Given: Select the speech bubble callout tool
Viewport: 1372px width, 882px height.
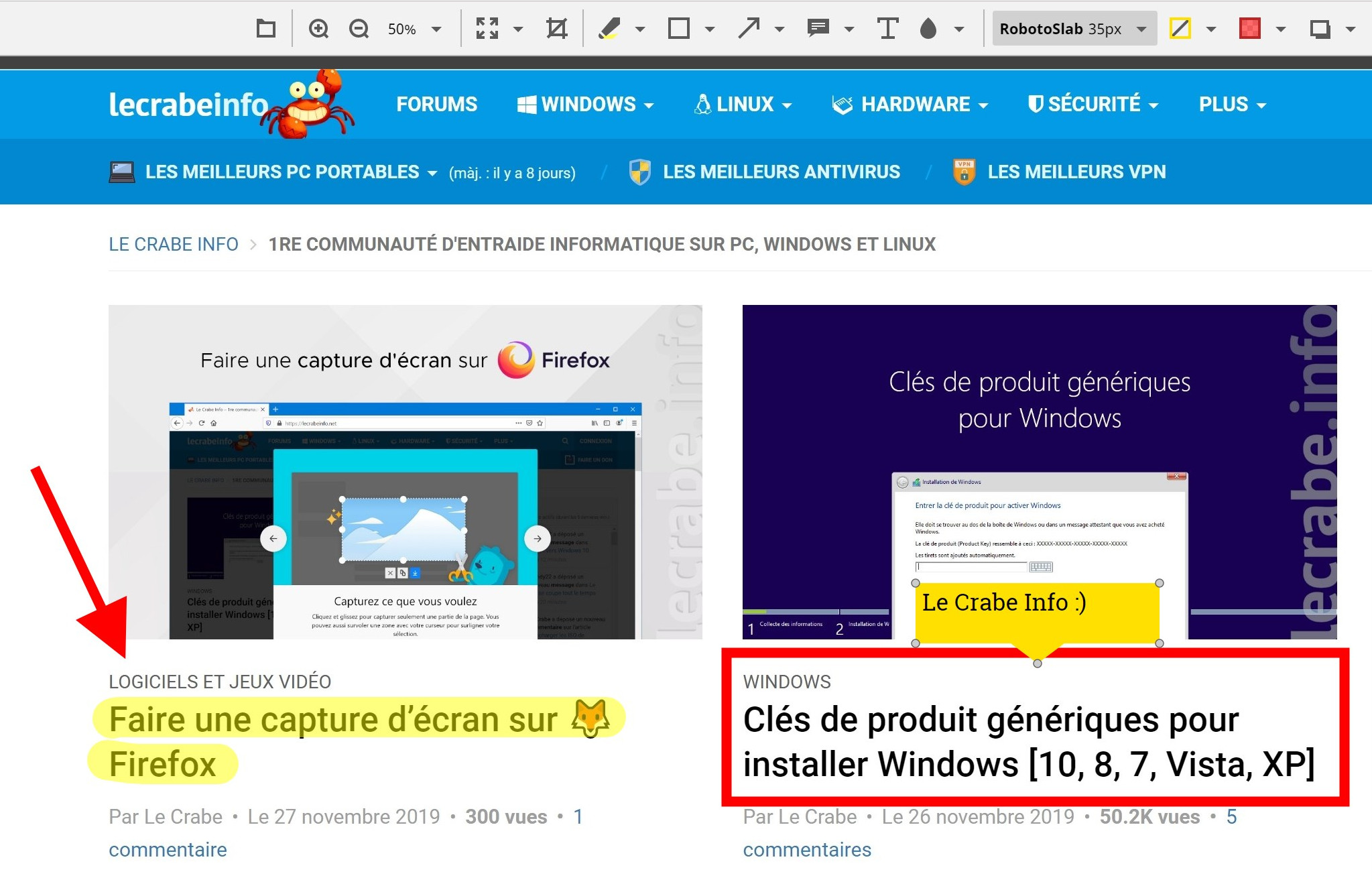Looking at the screenshot, I should (x=818, y=29).
